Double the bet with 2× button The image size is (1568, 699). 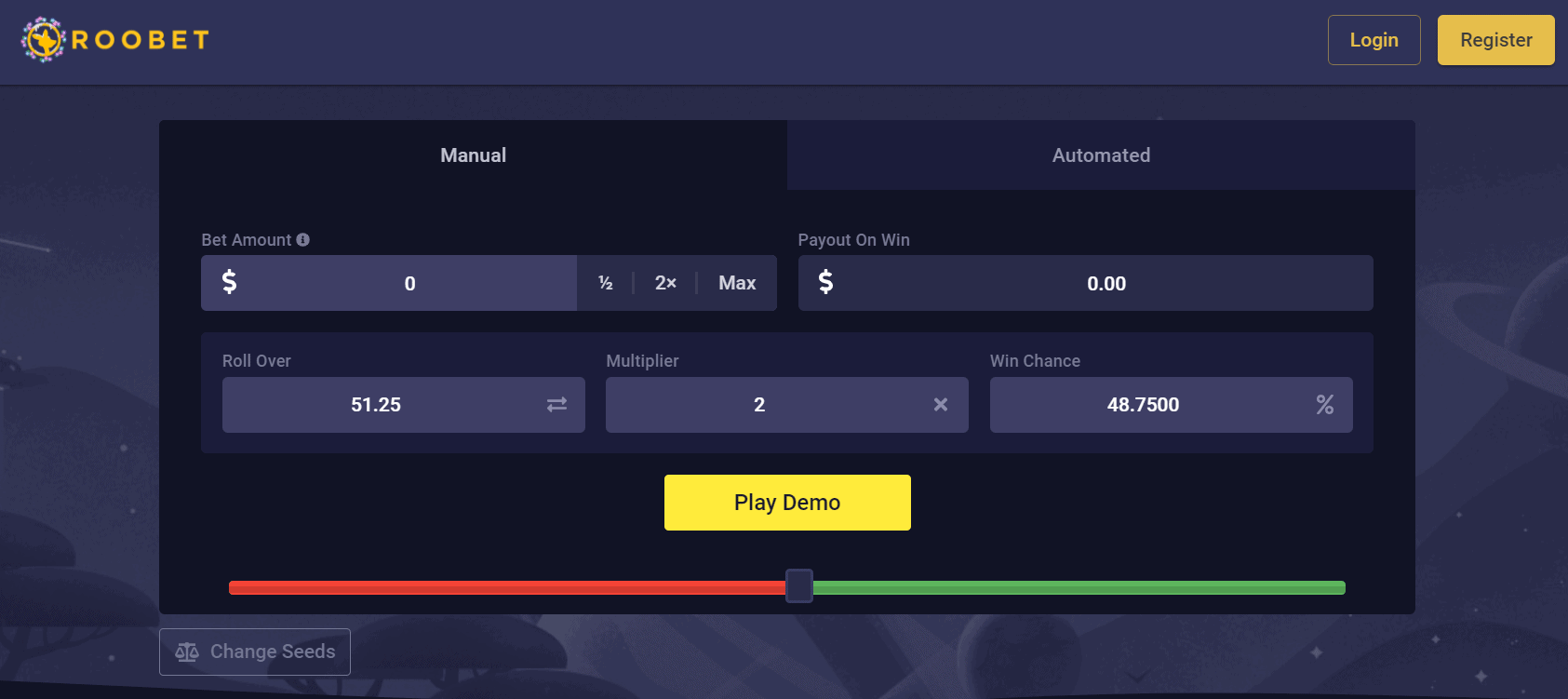[x=665, y=283]
